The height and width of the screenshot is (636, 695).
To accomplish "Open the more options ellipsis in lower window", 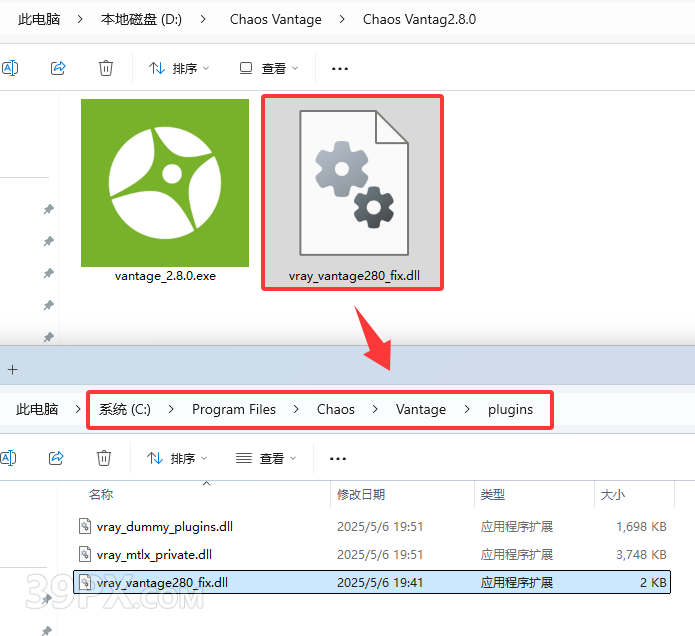I will tap(338, 459).
